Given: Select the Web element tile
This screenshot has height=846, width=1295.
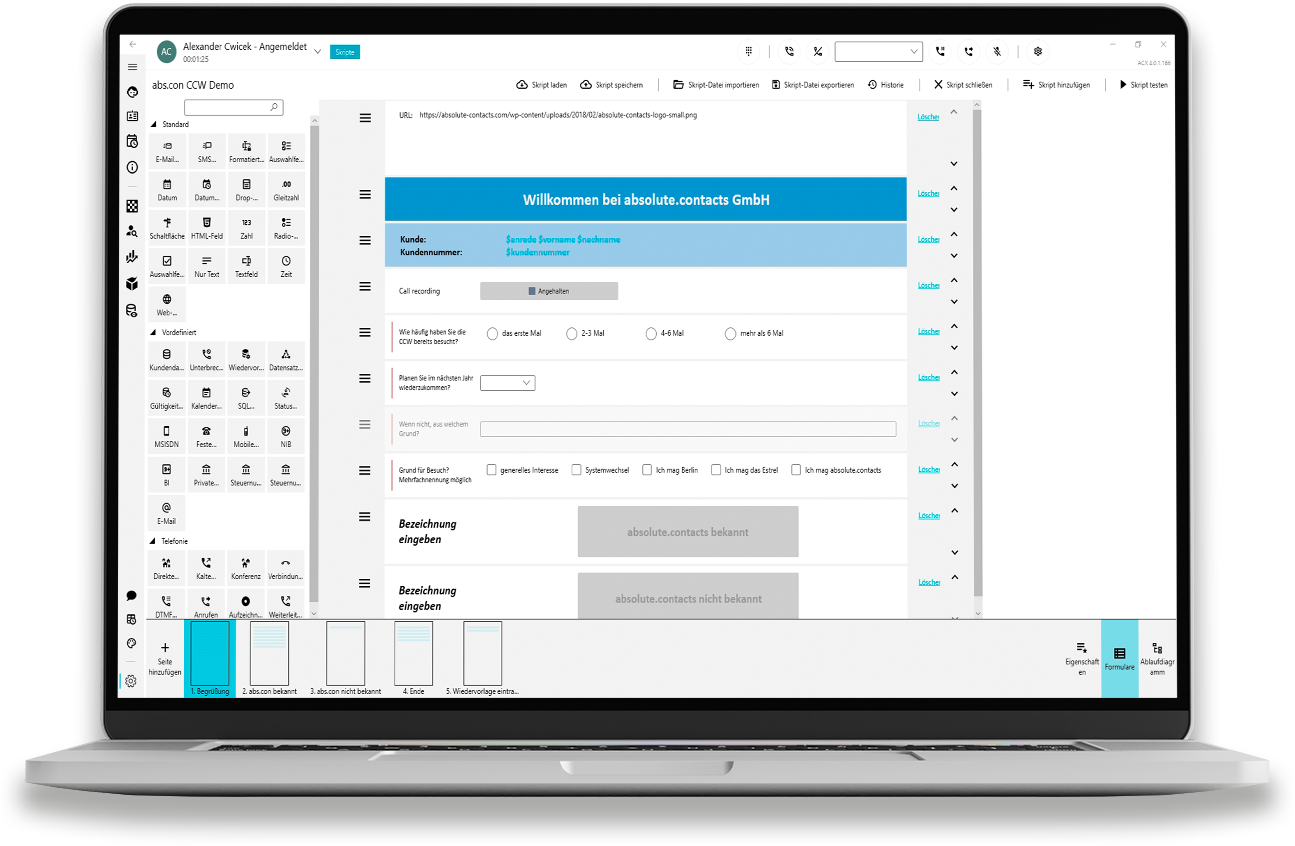Looking at the screenshot, I should [167, 304].
